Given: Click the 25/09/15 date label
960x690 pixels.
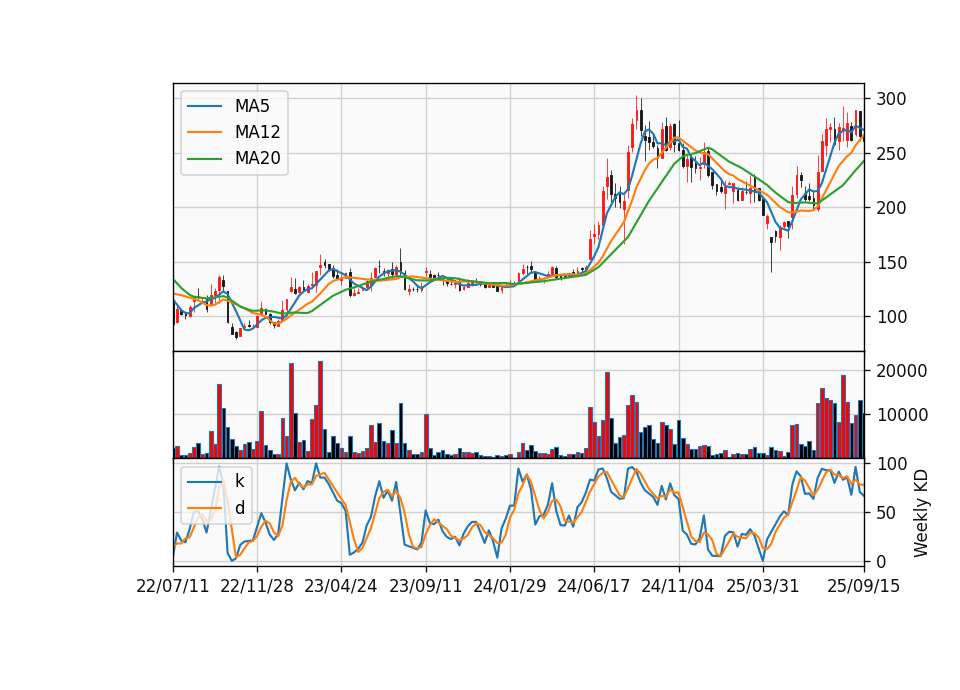Looking at the screenshot, I should (864, 586).
